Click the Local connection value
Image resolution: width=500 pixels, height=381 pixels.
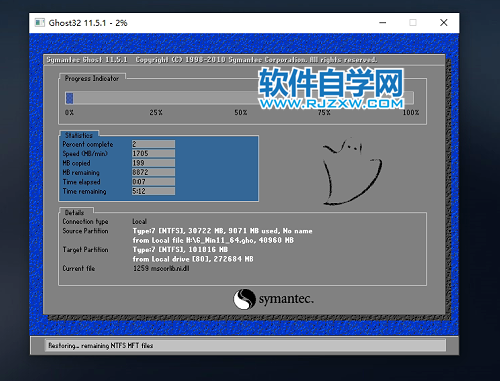click(x=139, y=221)
